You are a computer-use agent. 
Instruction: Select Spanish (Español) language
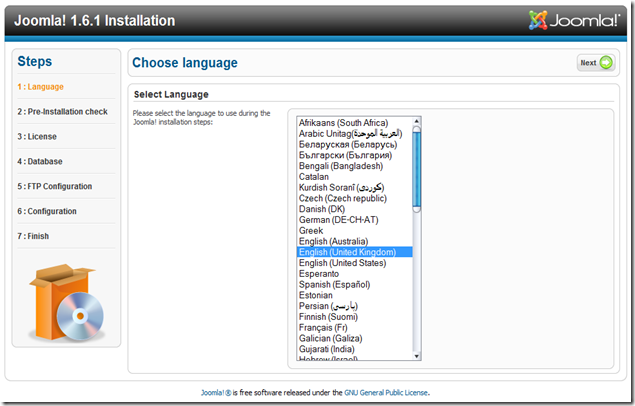[355, 285]
